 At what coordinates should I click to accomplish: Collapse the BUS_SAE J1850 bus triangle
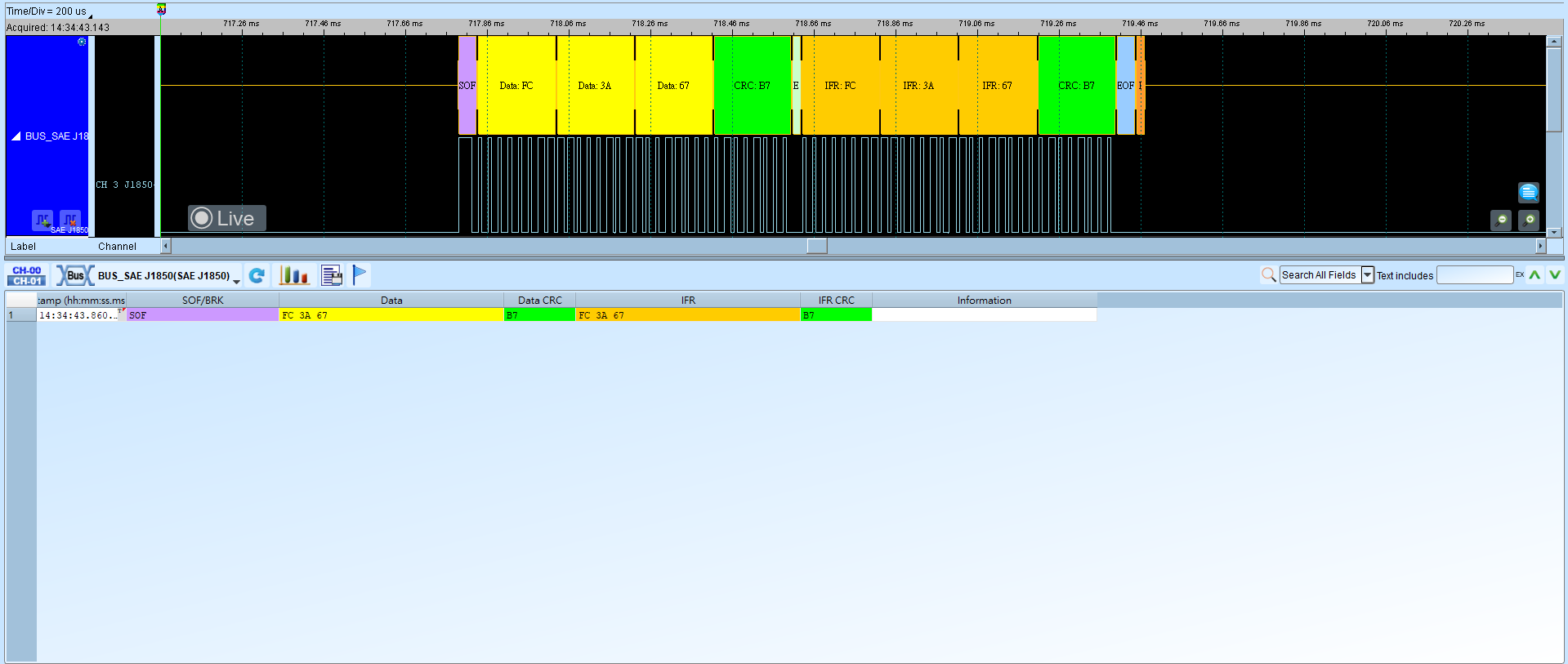tap(16, 136)
